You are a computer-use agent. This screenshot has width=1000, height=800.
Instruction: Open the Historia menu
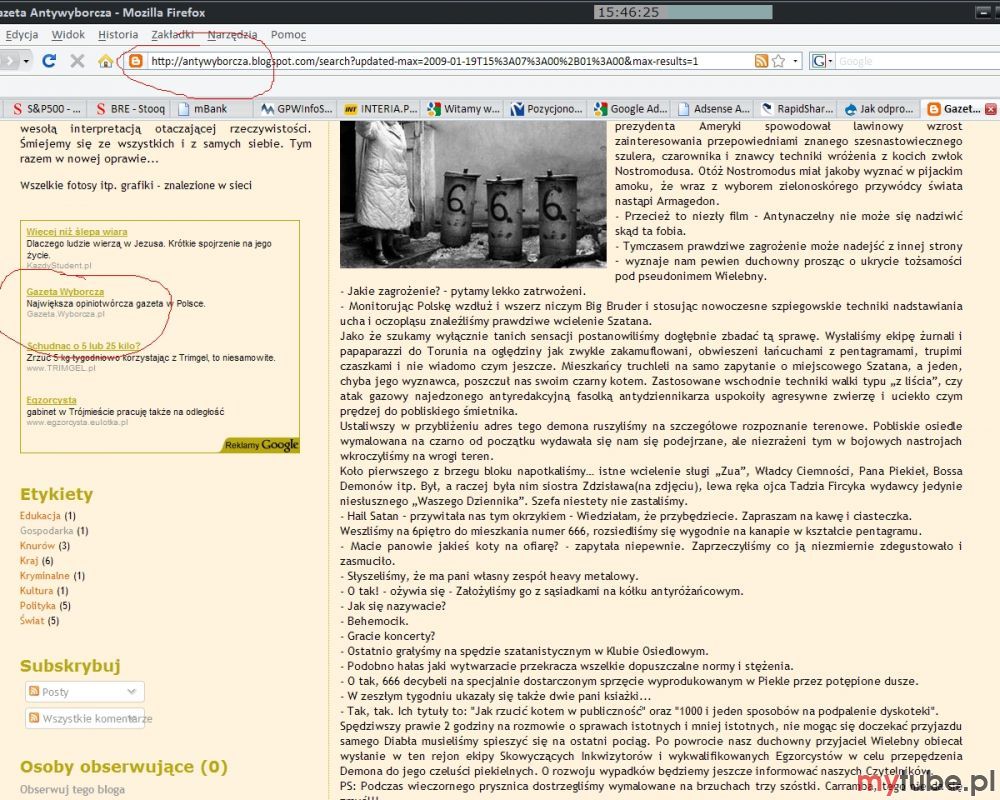(x=118, y=34)
